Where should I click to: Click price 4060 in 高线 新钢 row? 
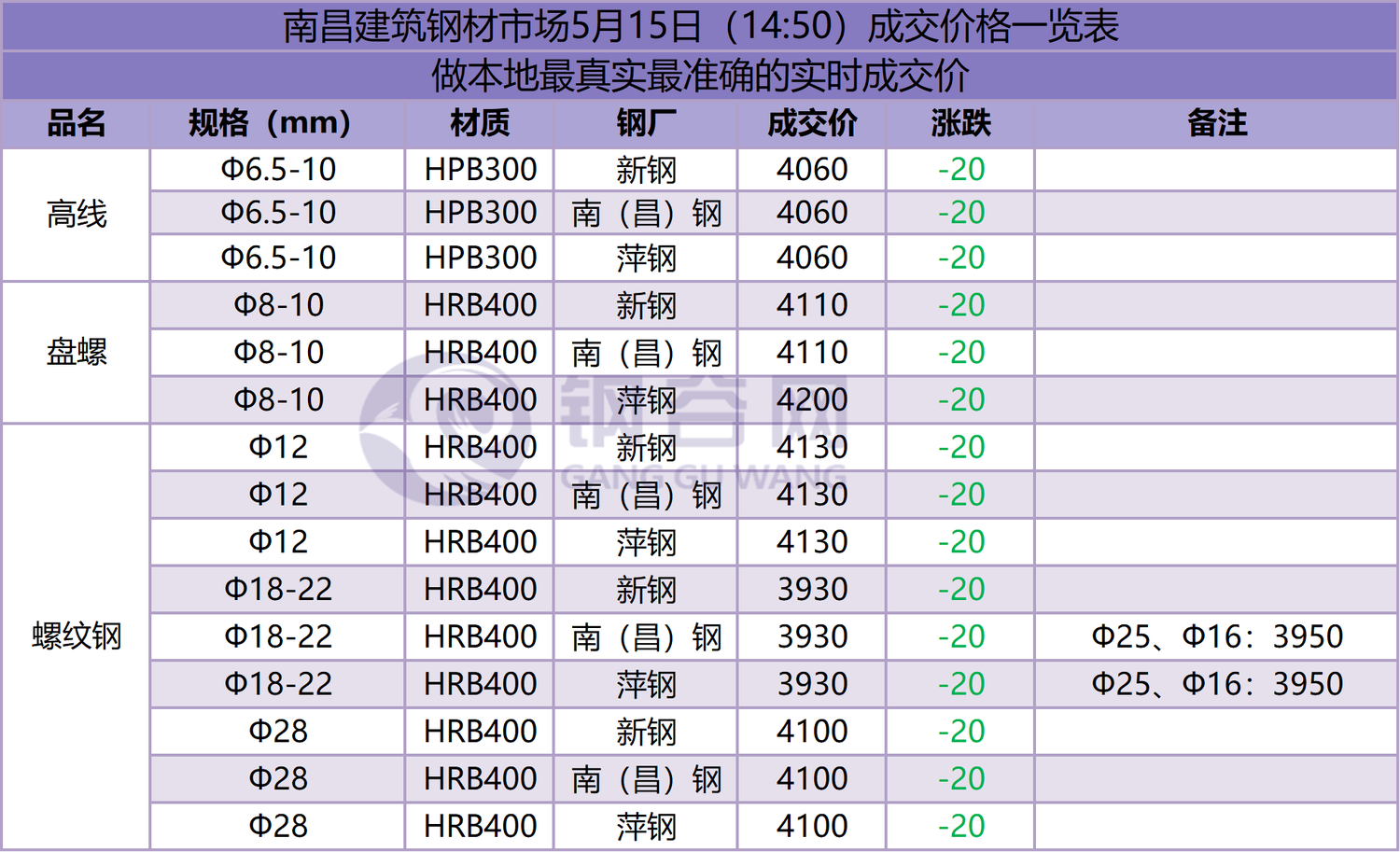[x=812, y=170]
